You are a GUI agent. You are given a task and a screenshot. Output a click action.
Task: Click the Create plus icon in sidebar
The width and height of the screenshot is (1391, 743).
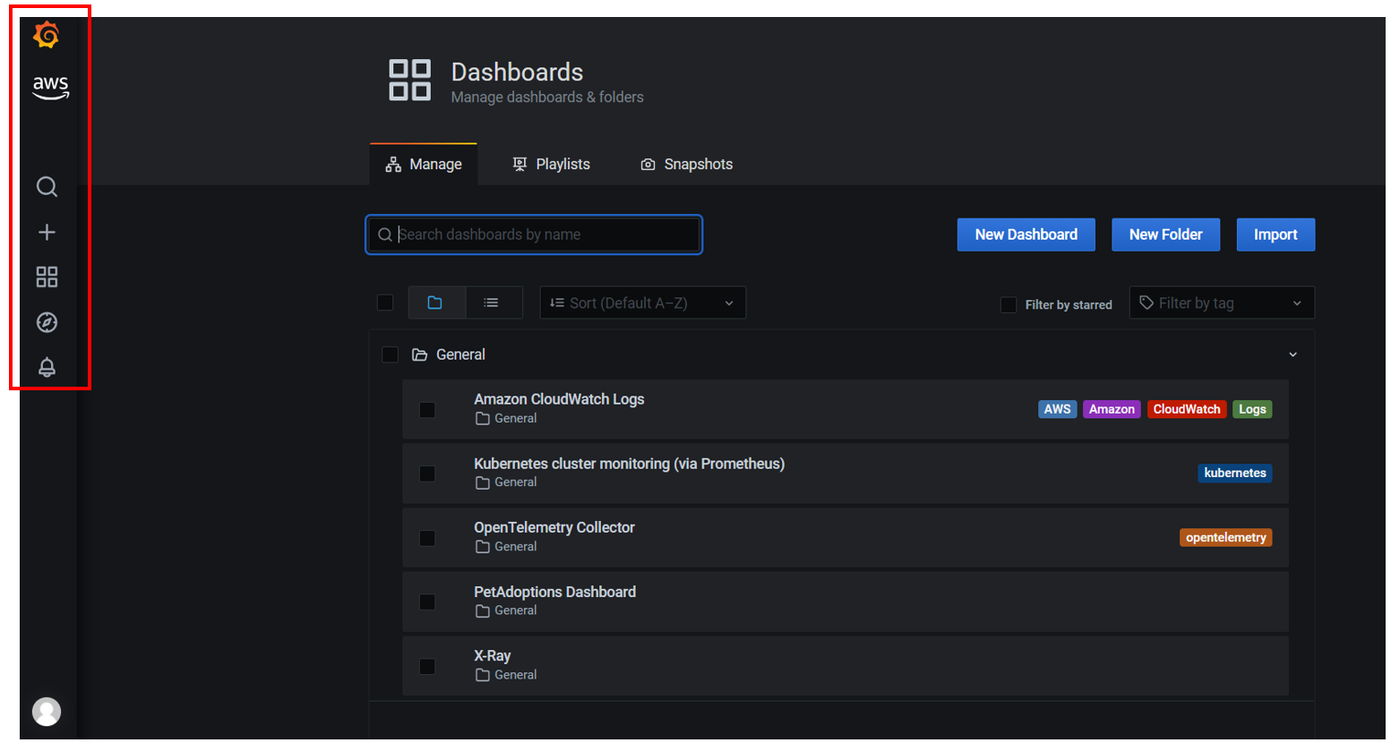pyautogui.click(x=47, y=232)
